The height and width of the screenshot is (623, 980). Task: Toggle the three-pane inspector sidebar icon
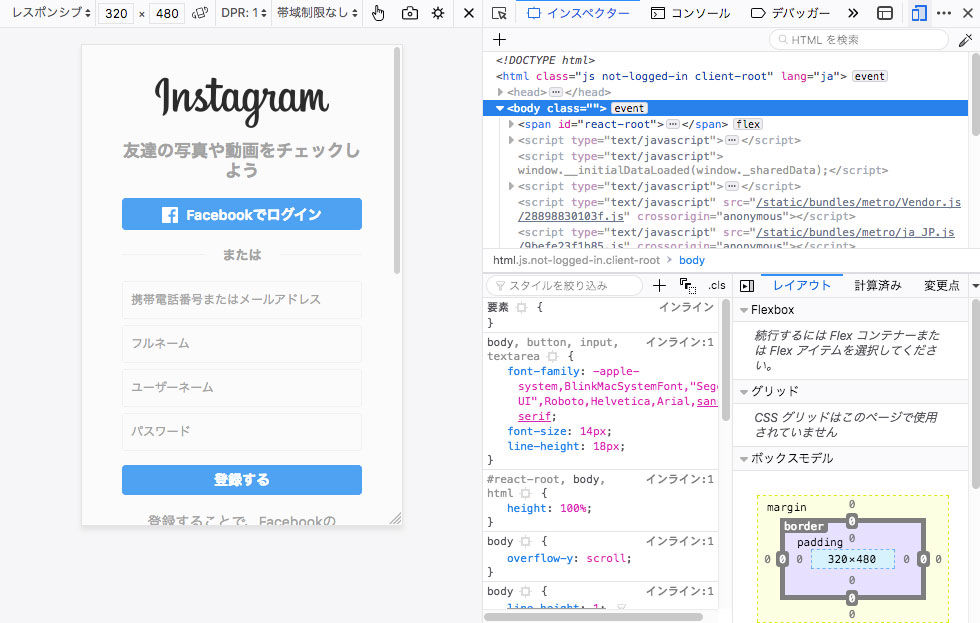tap(747, 286)
